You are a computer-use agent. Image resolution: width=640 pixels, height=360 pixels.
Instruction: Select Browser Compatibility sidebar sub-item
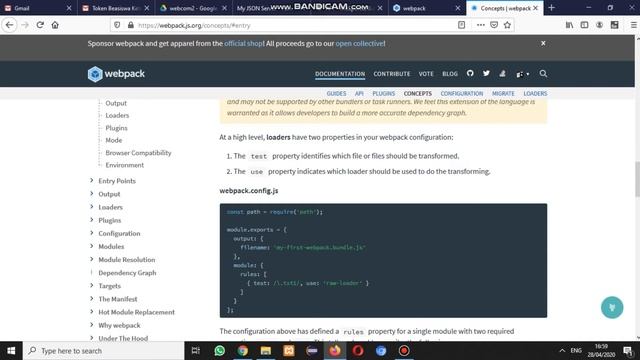pos(138,153)
